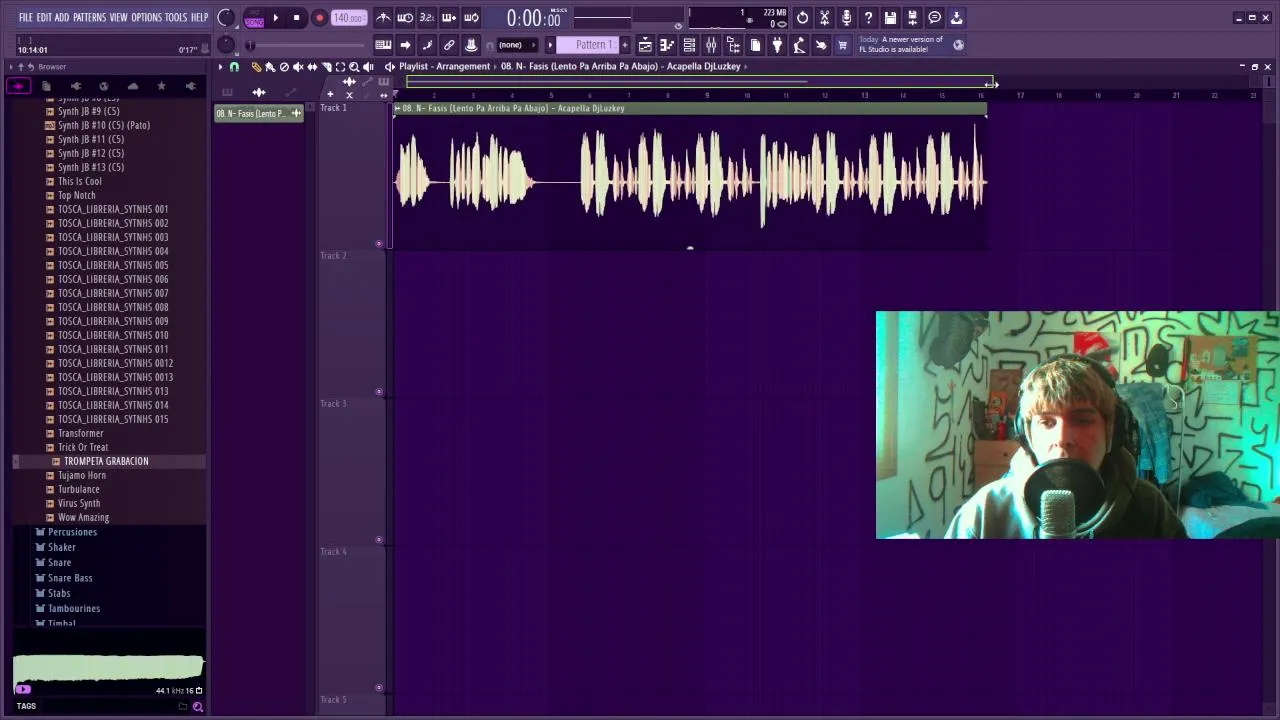
Task: Click the song position slider
Action: [x=305, y=45]
